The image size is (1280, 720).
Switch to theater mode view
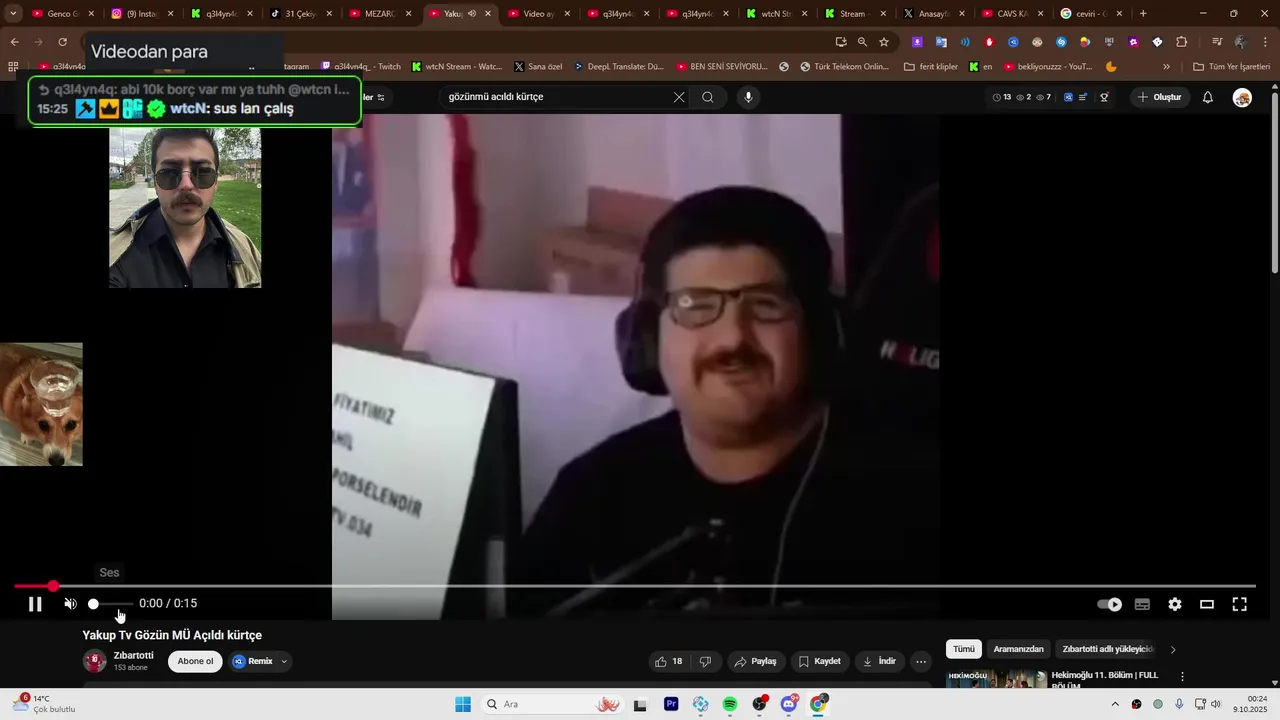click(1207, 604)
